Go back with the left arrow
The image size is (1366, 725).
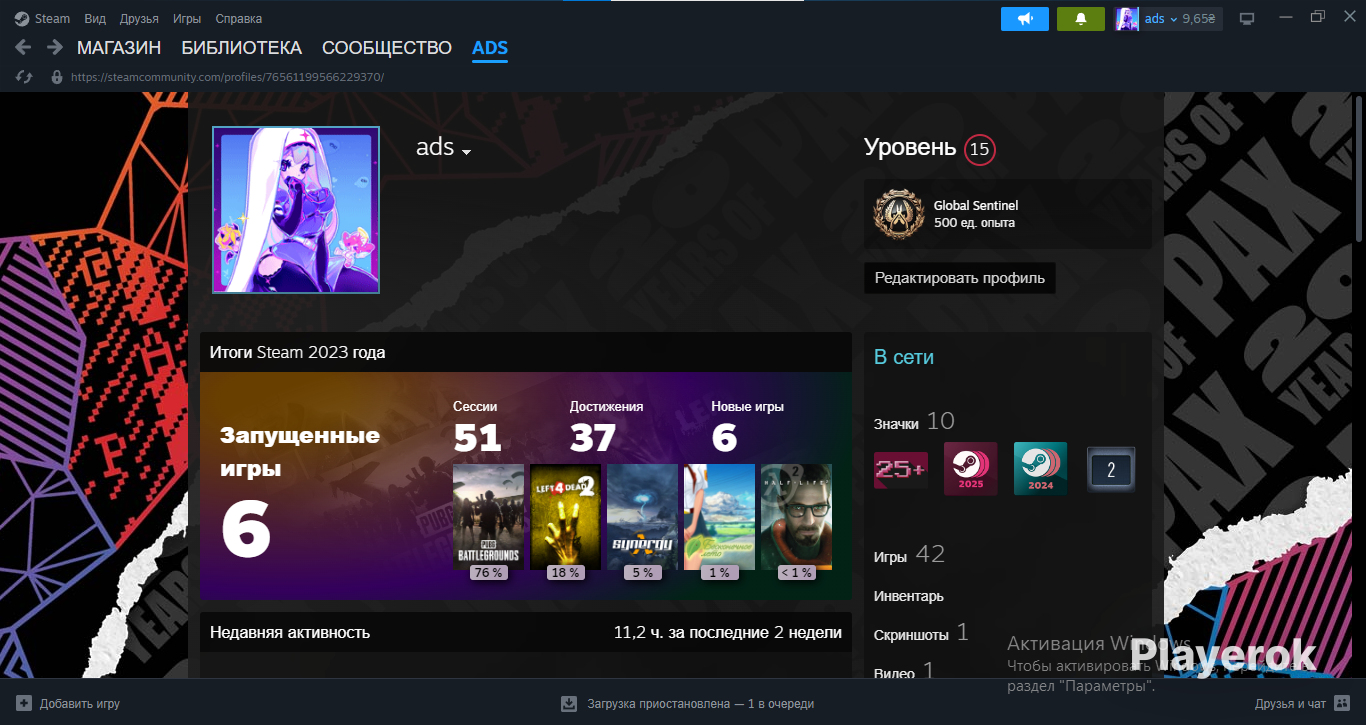pos(24,47)
